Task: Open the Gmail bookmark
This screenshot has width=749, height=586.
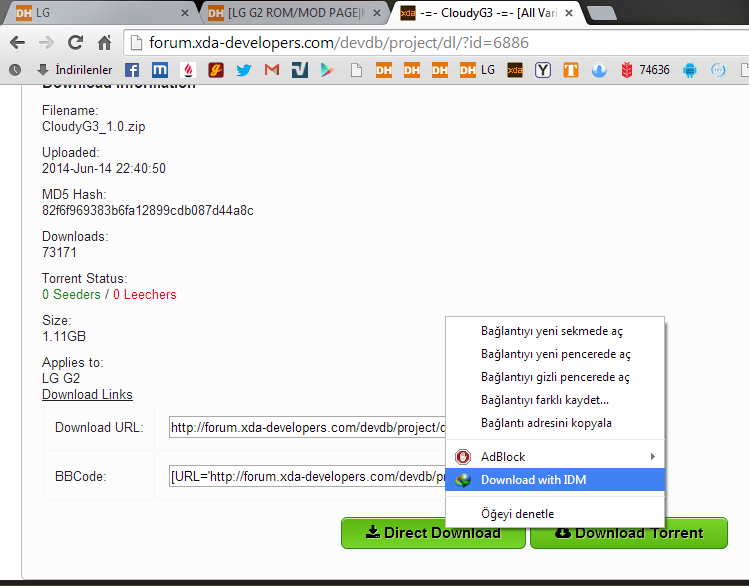Action: pyautogui.click(x=272, y=70)
